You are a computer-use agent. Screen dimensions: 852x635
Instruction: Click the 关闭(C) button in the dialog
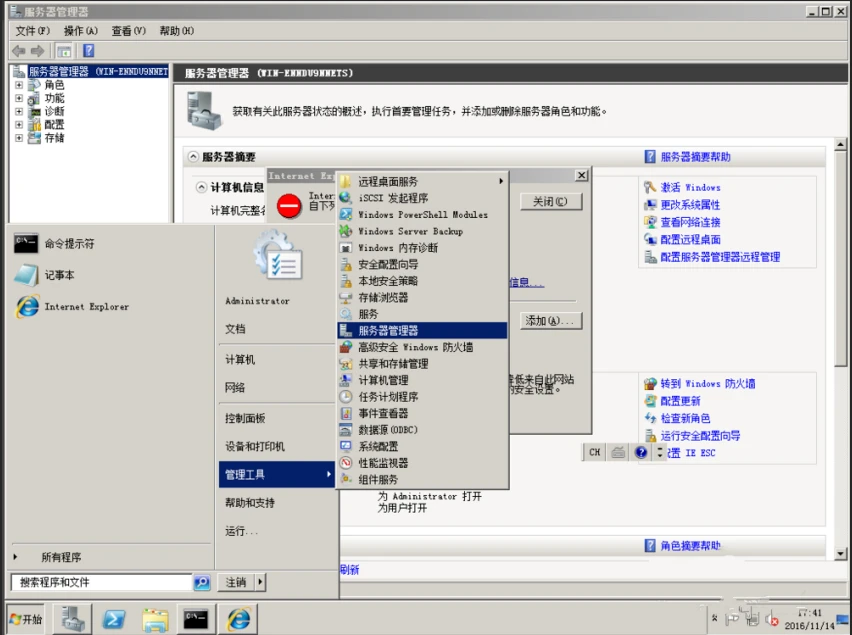click(x=551, y=201)
